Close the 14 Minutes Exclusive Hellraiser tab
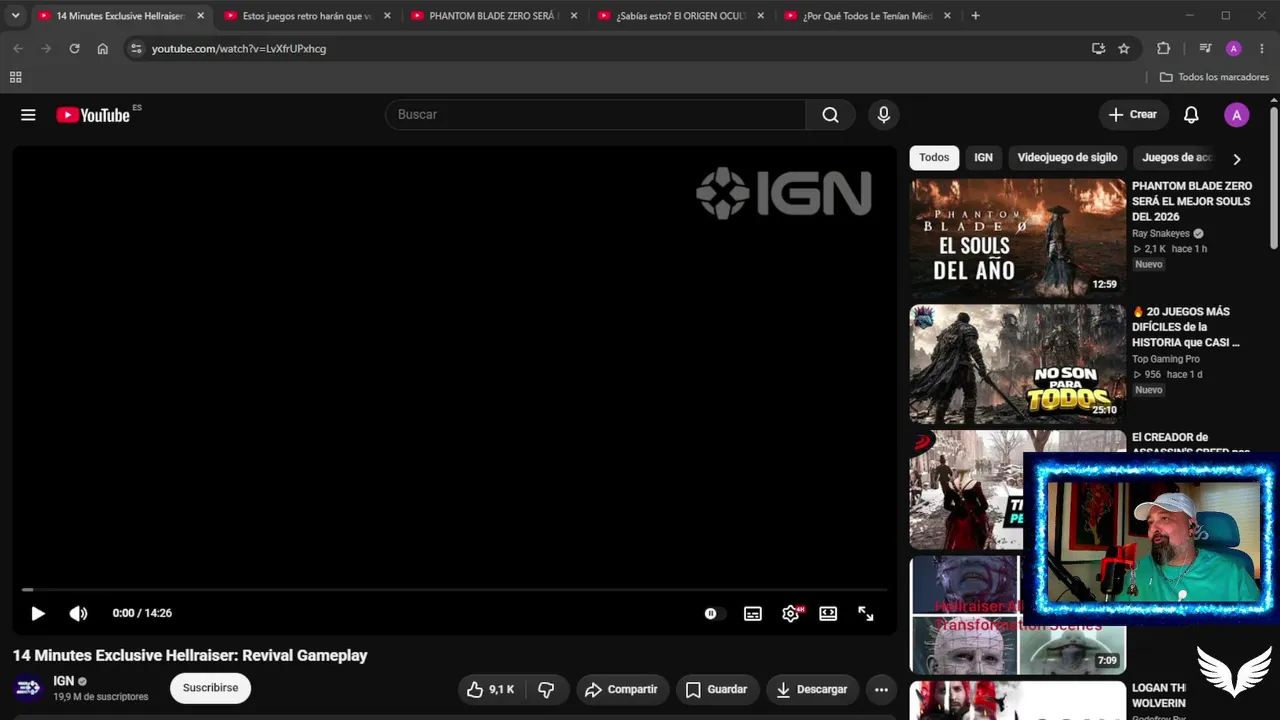Image resolution: width=1280 pixels, height=720 pixels. tap(200, 16)
